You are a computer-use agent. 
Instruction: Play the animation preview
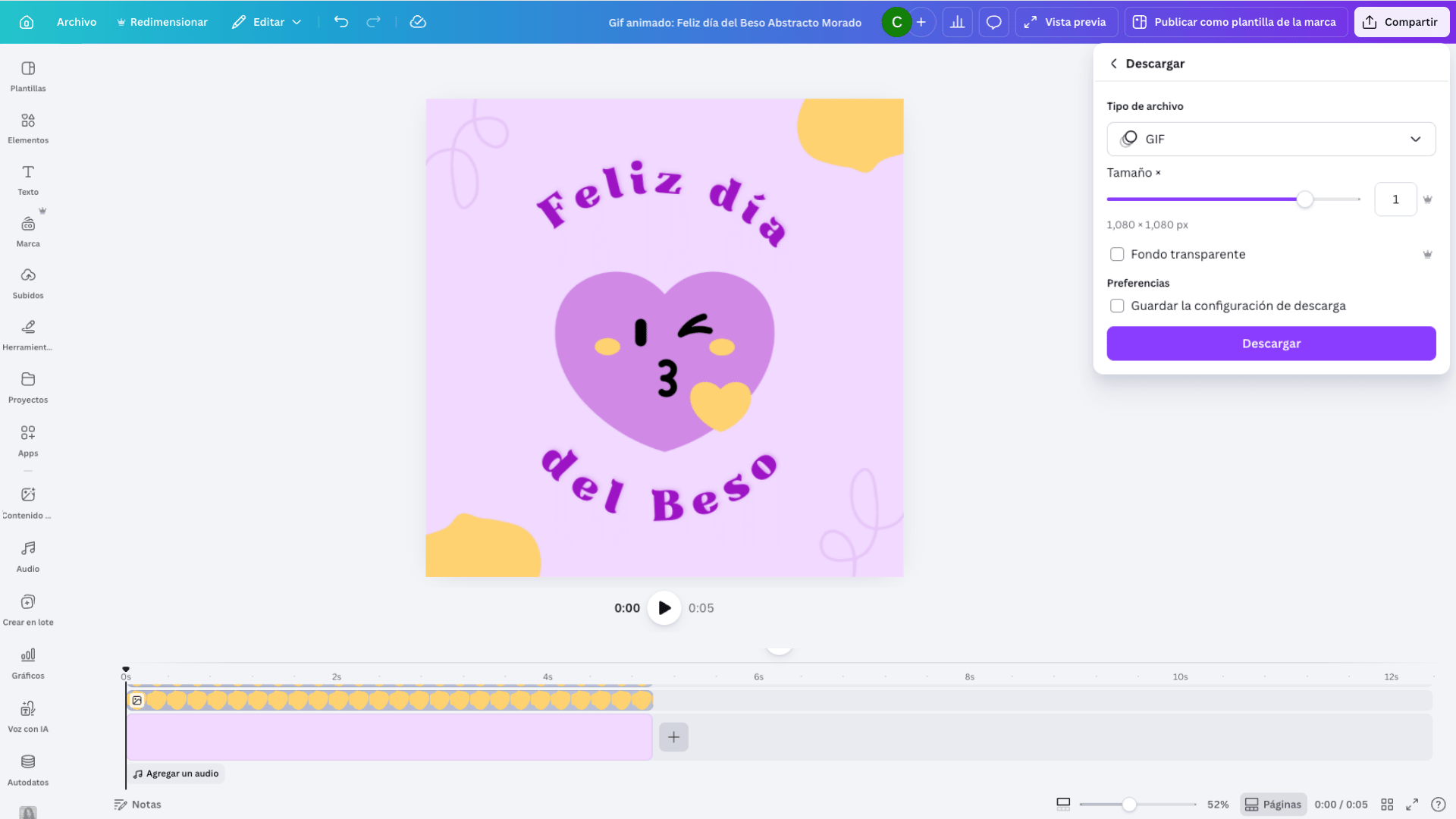[664, 608]
